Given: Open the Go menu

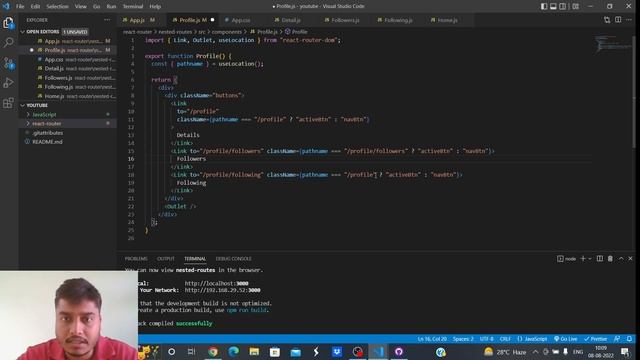Looking at the screenshot, I should [96, 7].
